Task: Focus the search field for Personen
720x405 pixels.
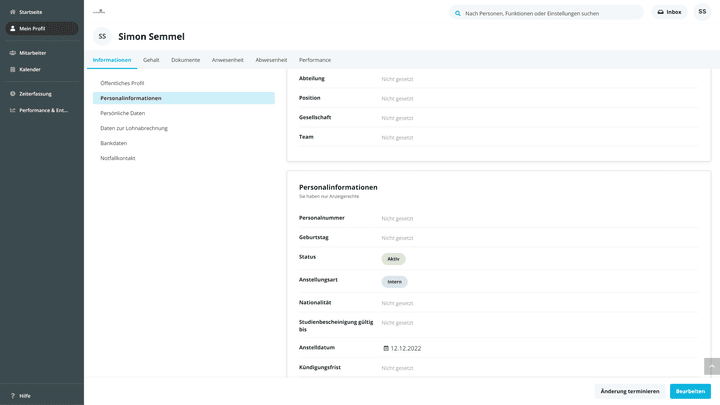Action: coord(546,13)
